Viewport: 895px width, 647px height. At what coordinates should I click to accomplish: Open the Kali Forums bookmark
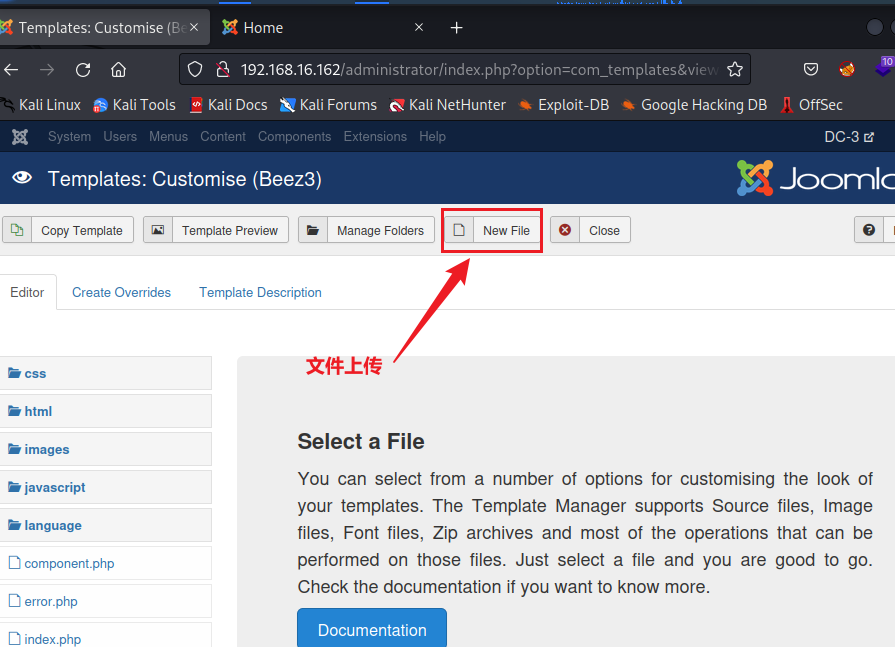(x=328, y=105)
